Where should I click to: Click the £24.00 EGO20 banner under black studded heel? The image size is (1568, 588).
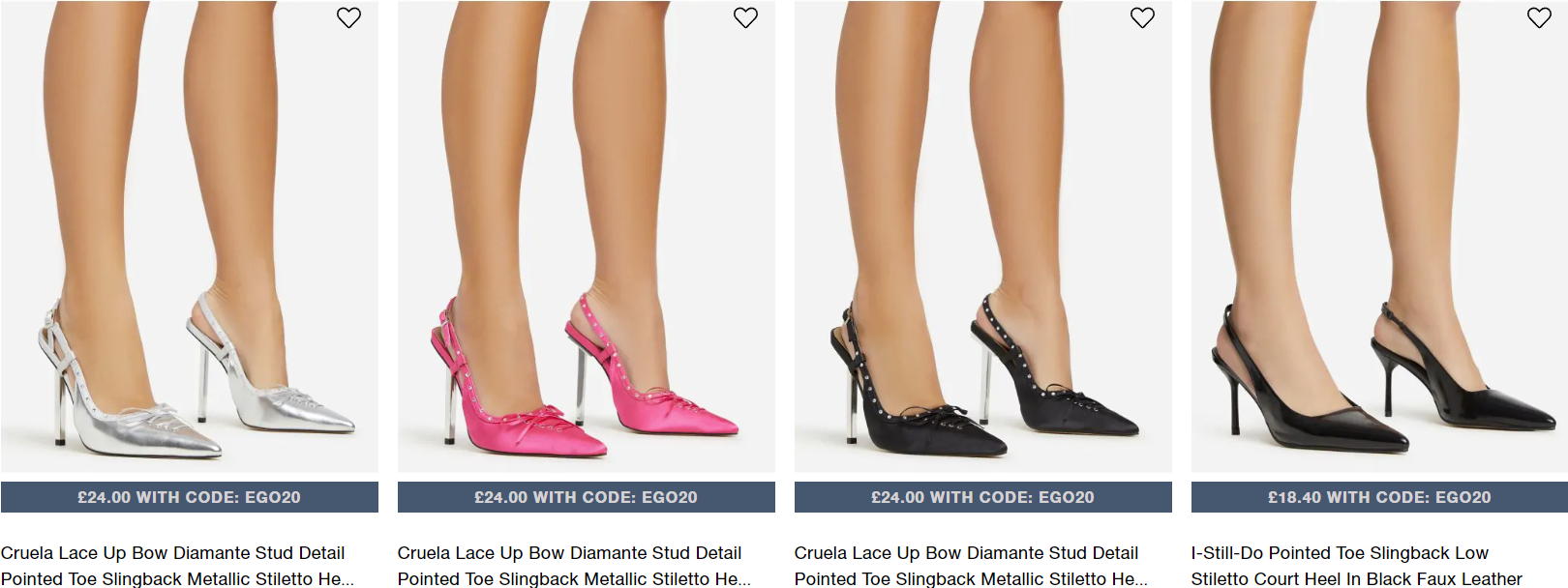tap(983, 497)
